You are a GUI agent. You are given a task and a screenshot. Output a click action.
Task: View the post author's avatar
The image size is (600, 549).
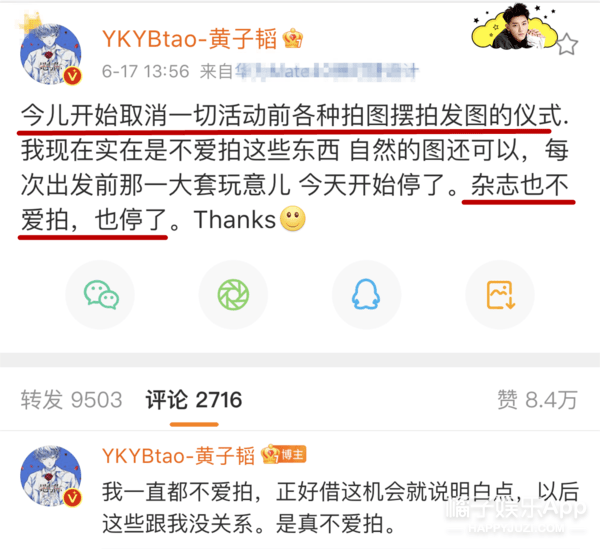pyautogui.click(x=51, y=54)
